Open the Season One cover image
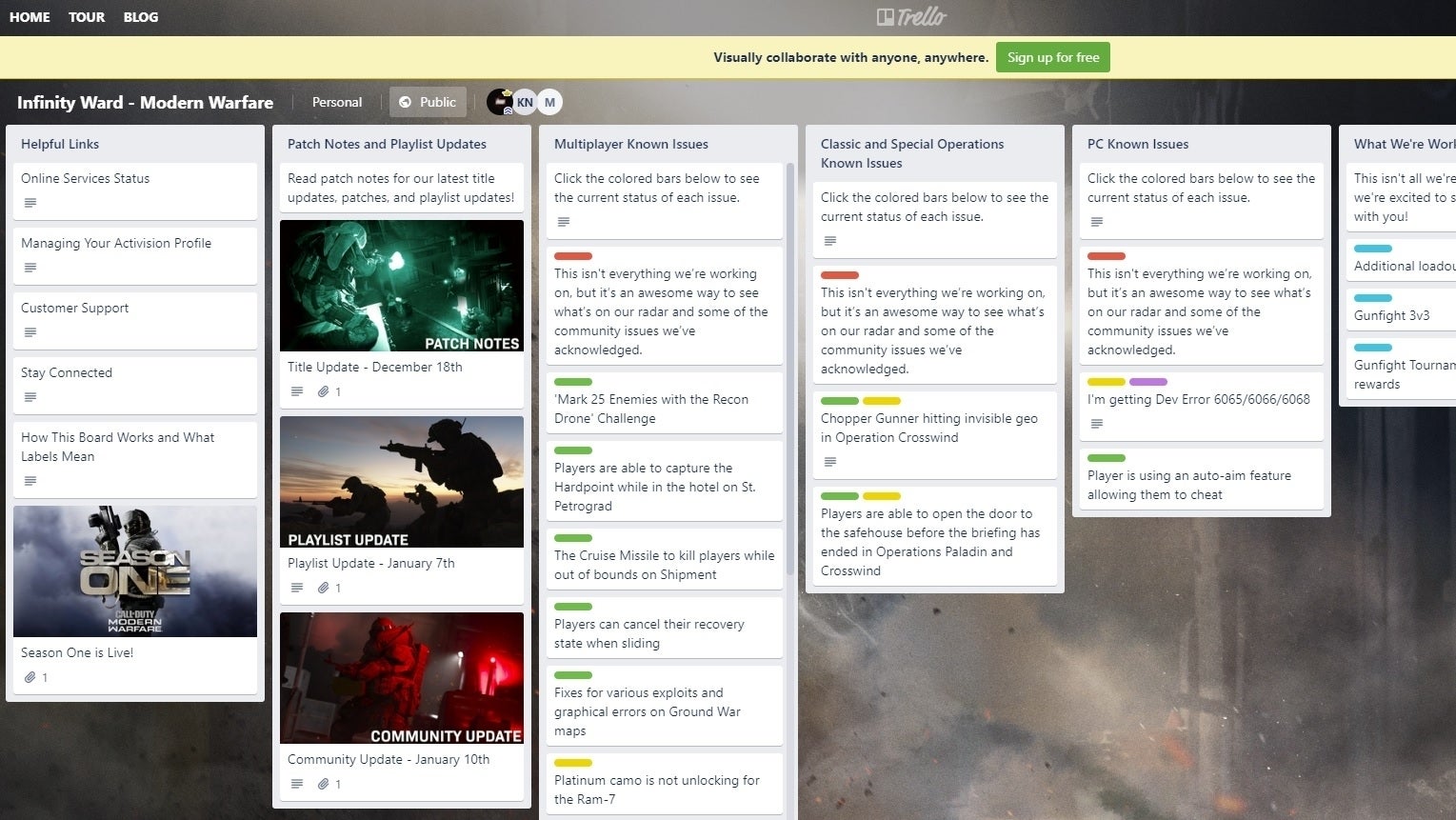This screenshot has width=1456, height=820. [x=135, y=571]
